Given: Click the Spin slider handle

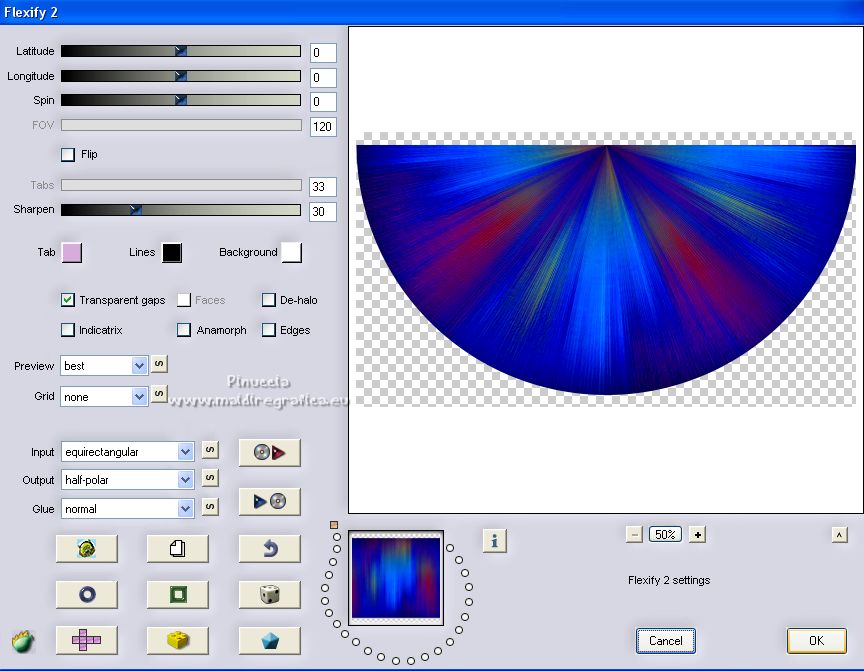Looking at the screenshot, I should point(181,100).
